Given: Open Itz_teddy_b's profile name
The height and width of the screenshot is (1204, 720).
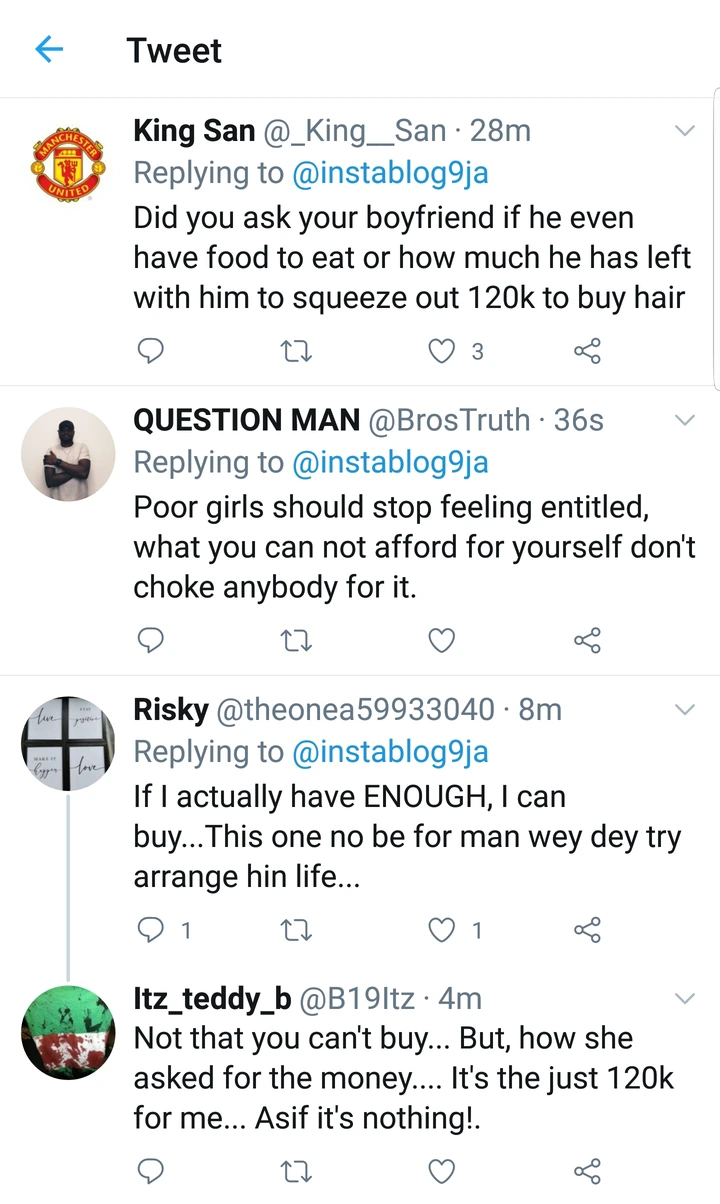Looking at the screenshot, I should pos(213,998).
